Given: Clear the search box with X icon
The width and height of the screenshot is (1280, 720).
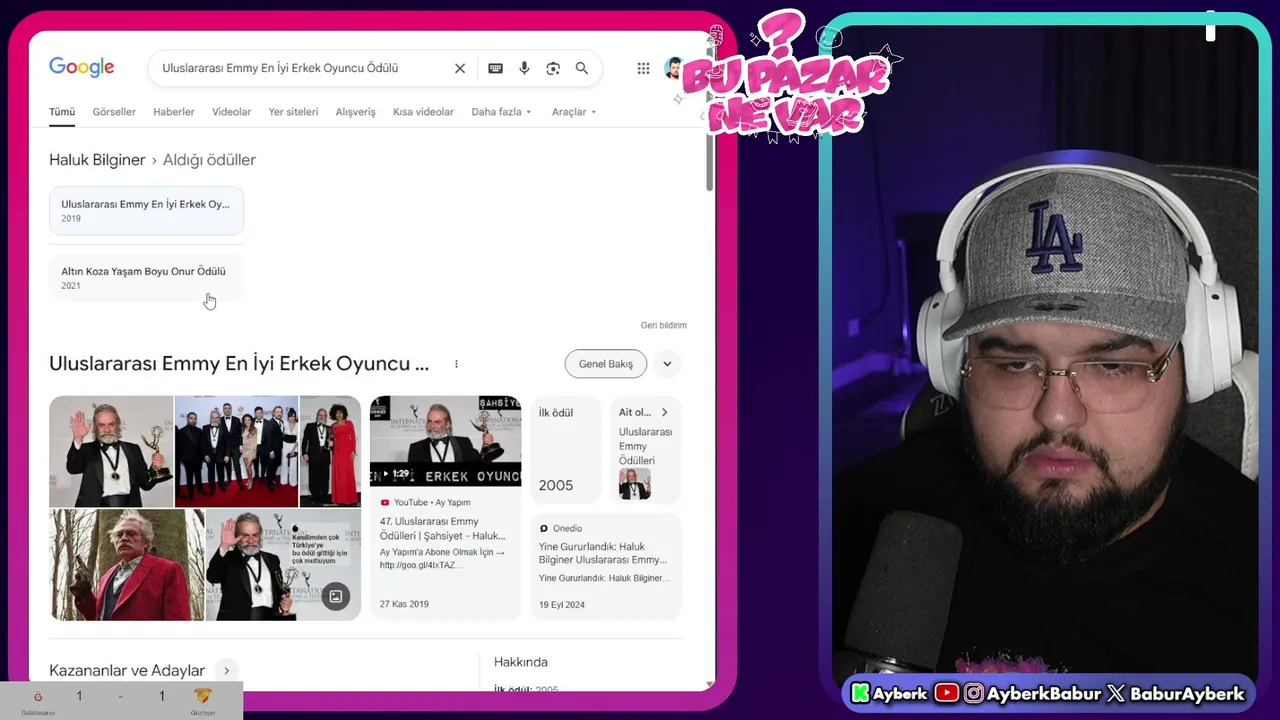Looking at the screenshot, I should coord(460,68).
